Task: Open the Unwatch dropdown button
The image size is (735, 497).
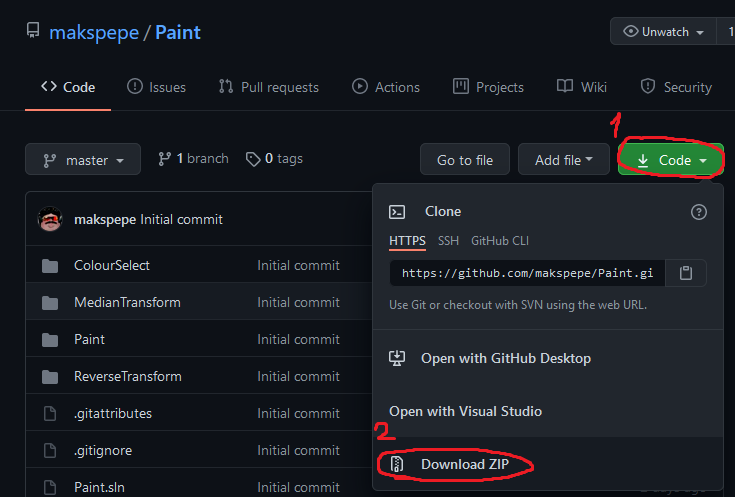Action: (x=663, y=31)
